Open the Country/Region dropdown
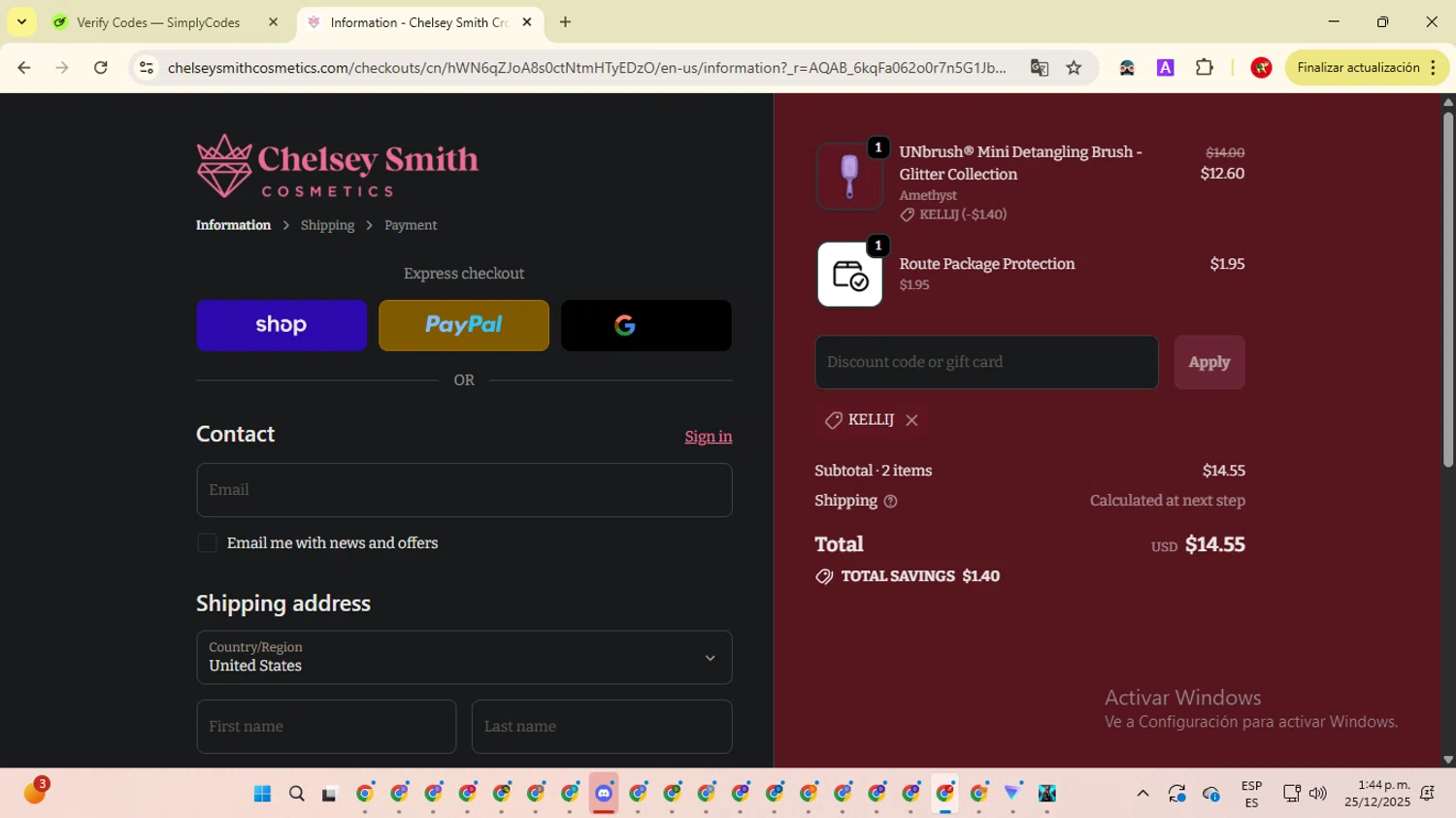The image size is (1456, 818). coord(464,657)
